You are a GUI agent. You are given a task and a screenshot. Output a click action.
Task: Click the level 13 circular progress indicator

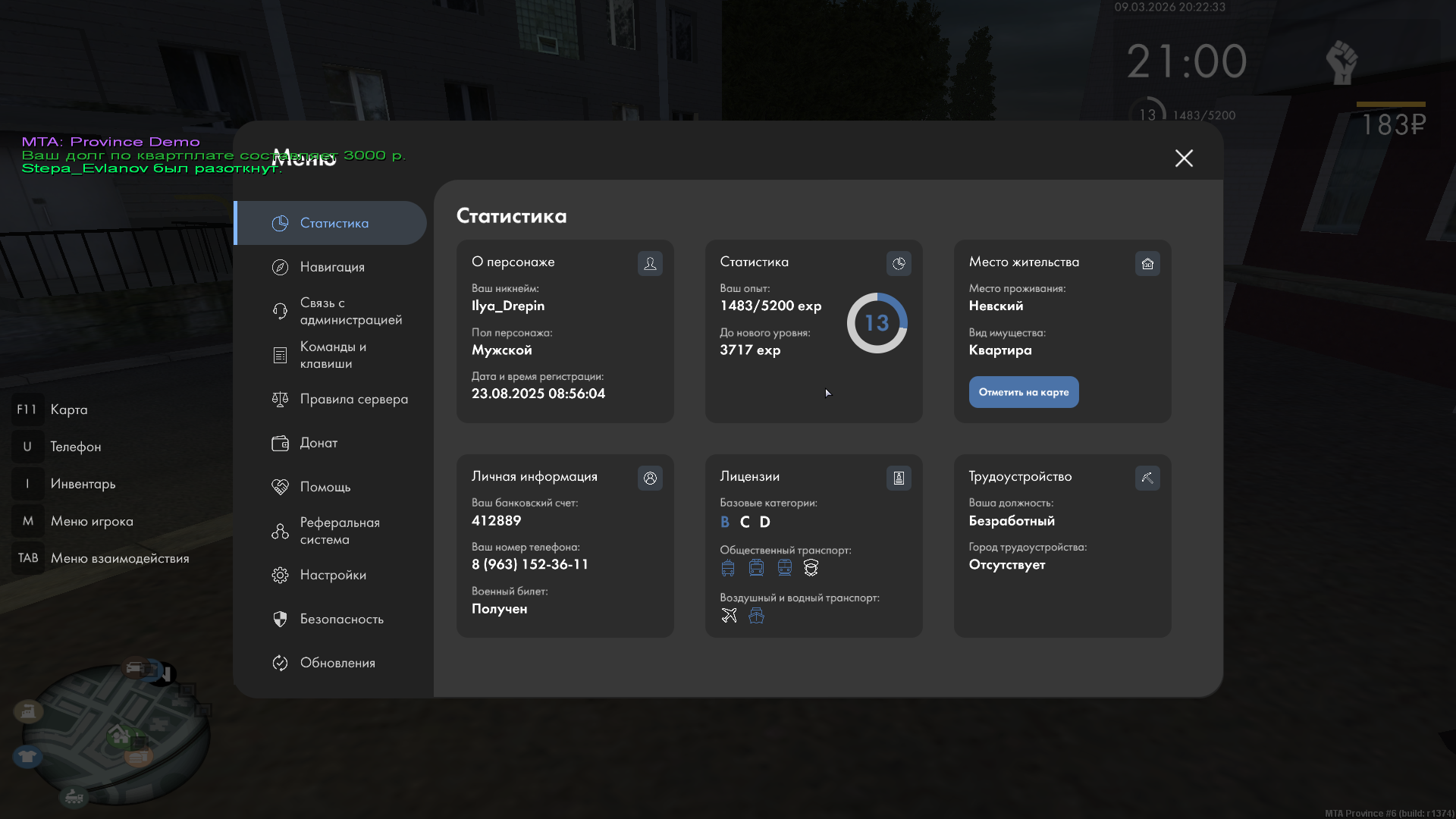877,323
